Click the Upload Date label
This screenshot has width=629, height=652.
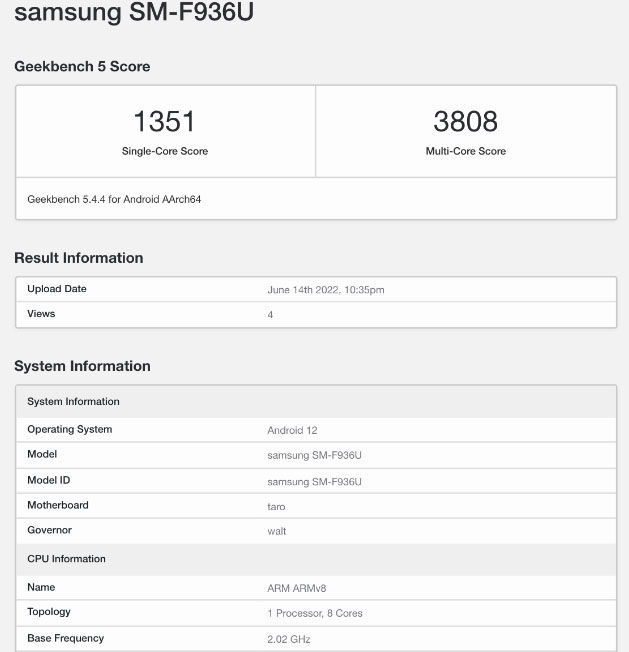coord(57,289)
